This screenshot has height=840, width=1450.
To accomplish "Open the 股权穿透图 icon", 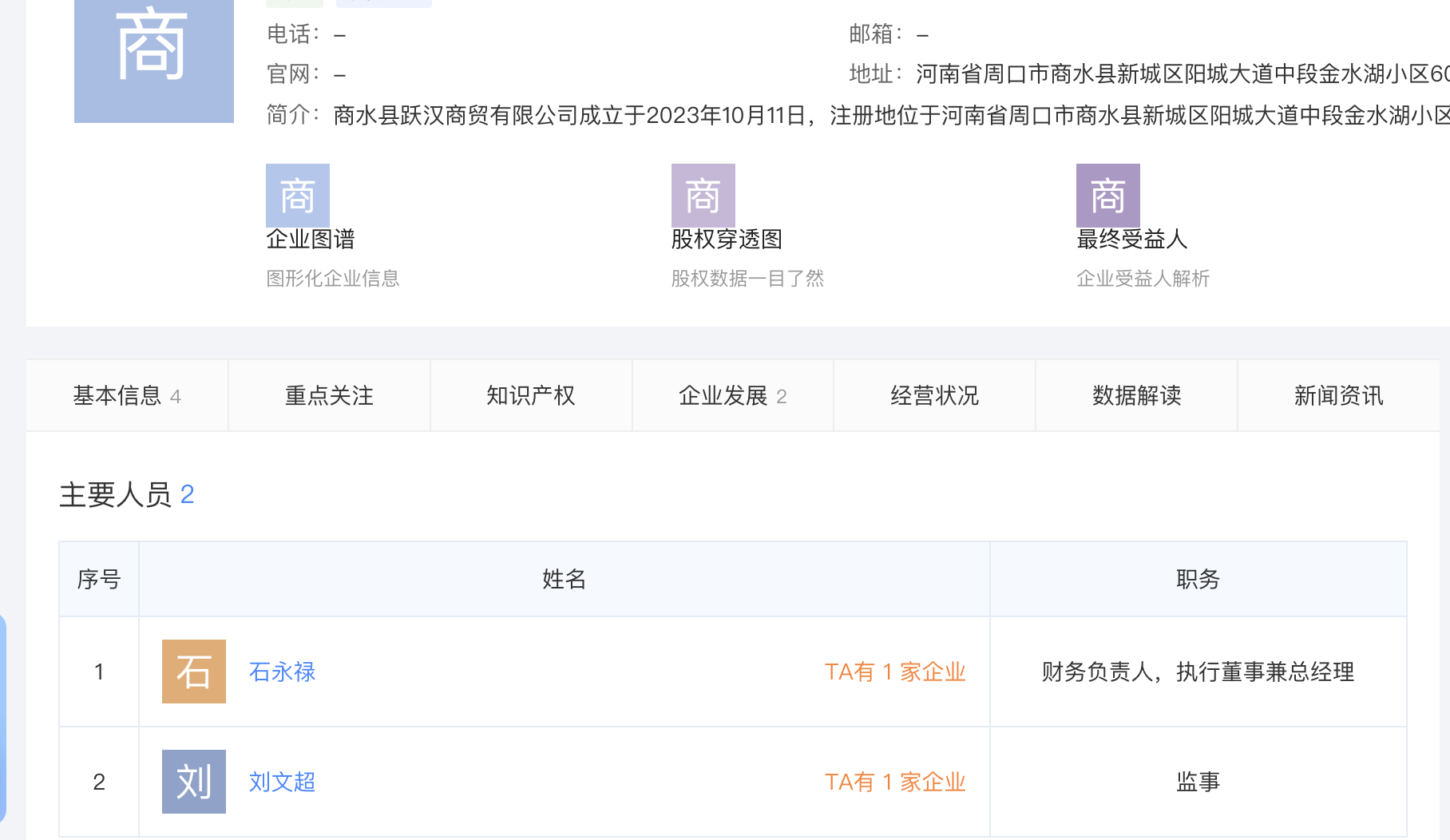I will (x=703, y=196).
